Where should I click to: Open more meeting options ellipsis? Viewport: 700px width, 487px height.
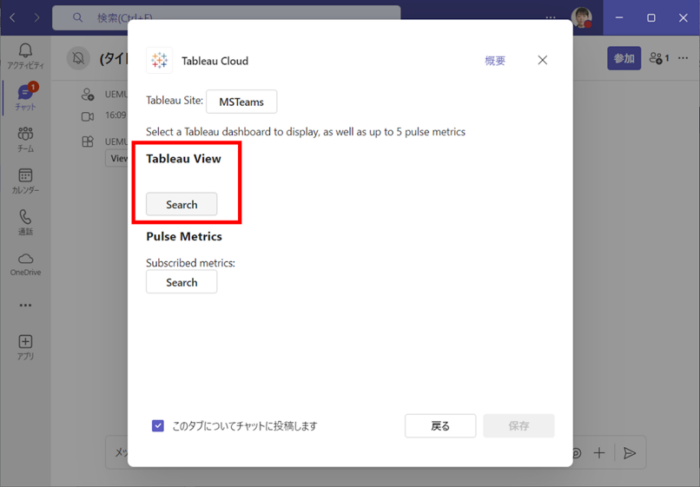683,58
